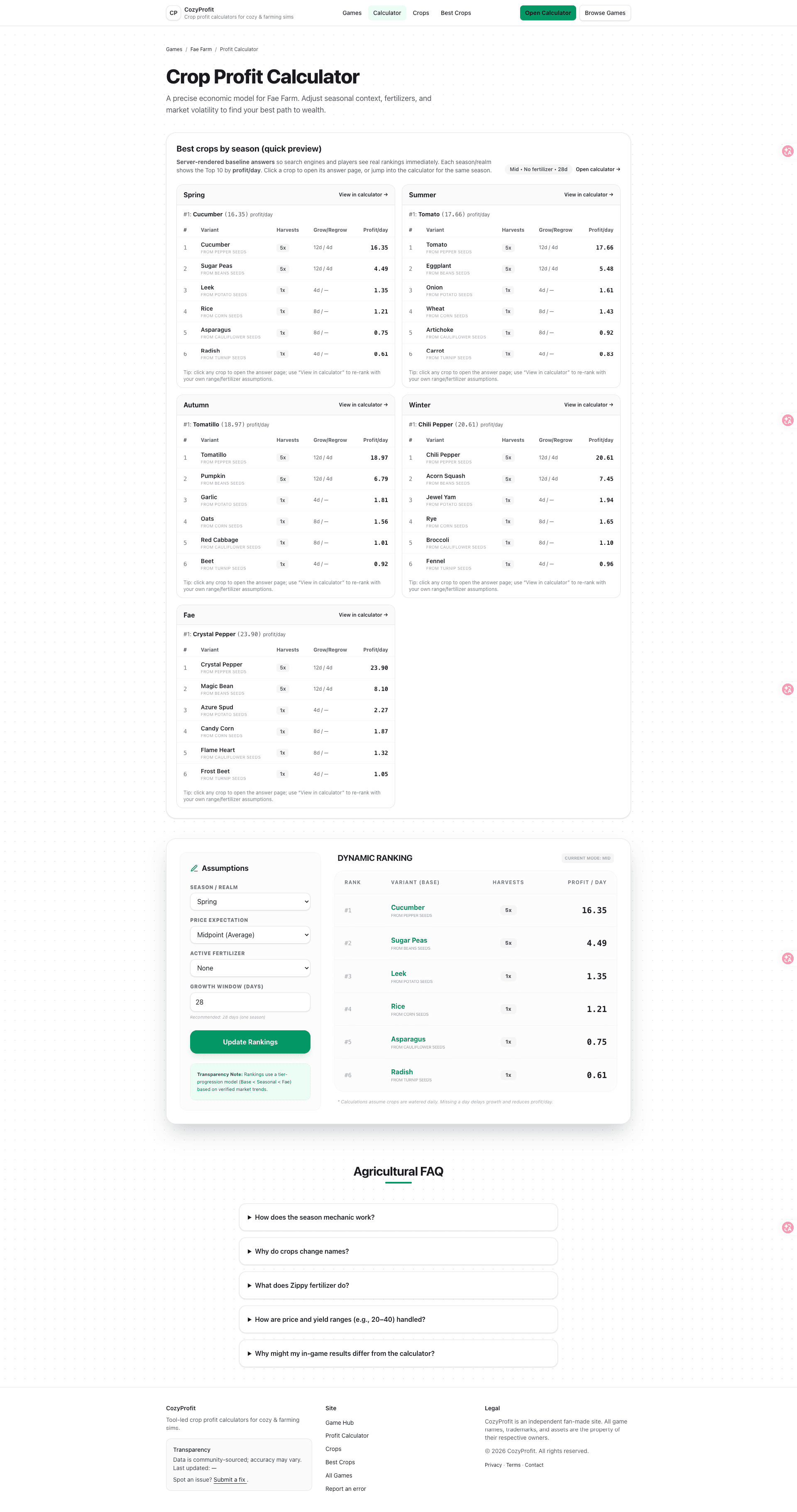Click the Fae Farm breadcrumb link

(x=201, y=49)
